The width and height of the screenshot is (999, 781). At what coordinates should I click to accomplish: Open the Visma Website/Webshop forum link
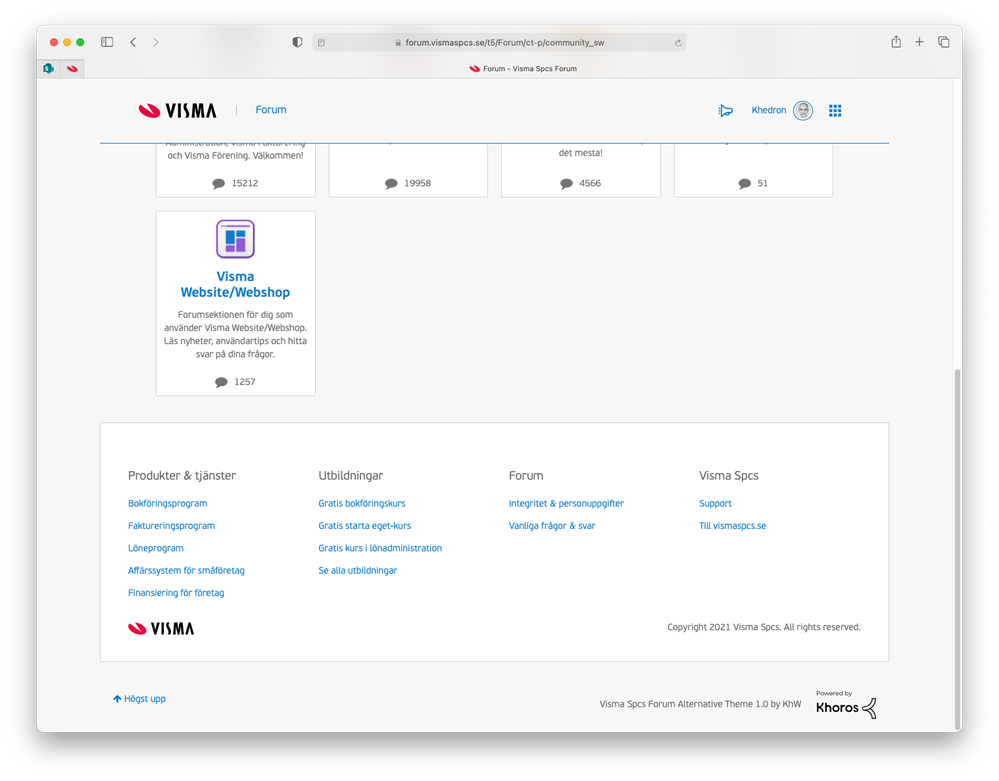pyautogui.click(x=235, y=285)
